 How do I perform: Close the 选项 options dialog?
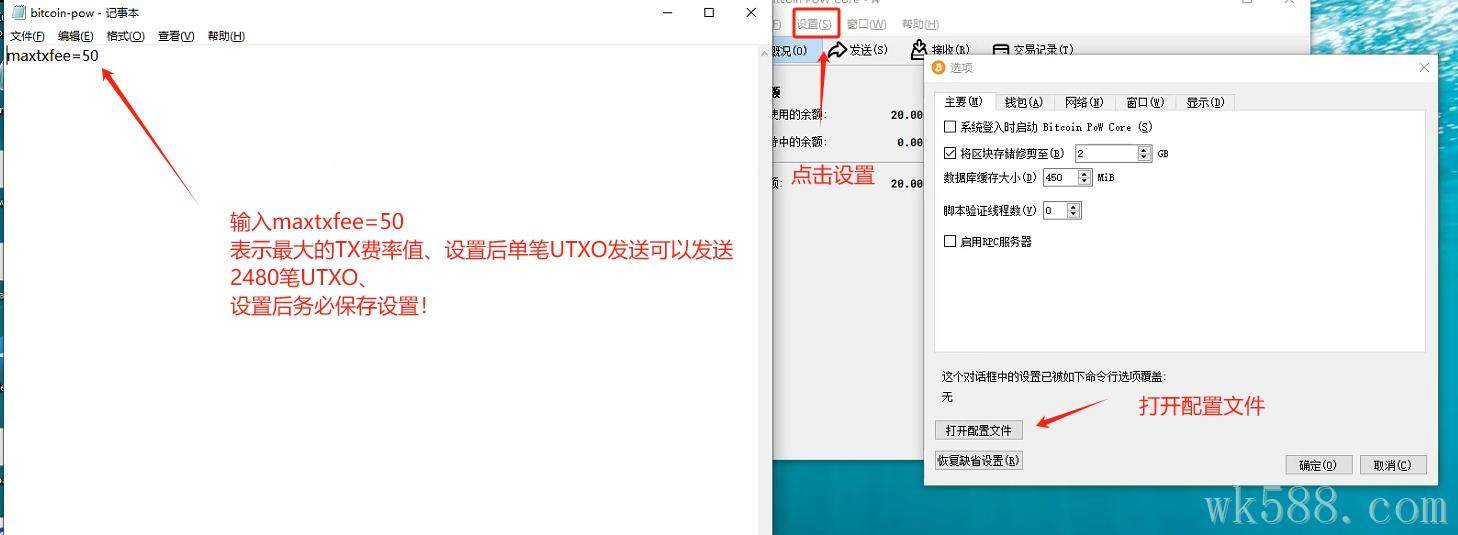(1424, 67)
